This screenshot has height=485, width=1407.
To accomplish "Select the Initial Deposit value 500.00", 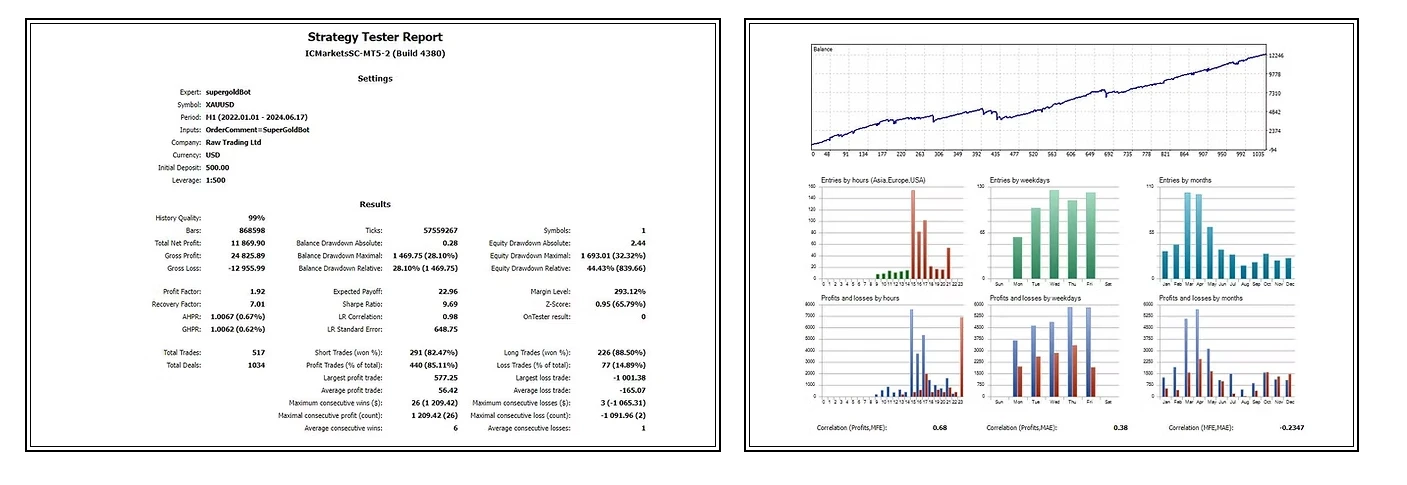I will pos(217,168).
